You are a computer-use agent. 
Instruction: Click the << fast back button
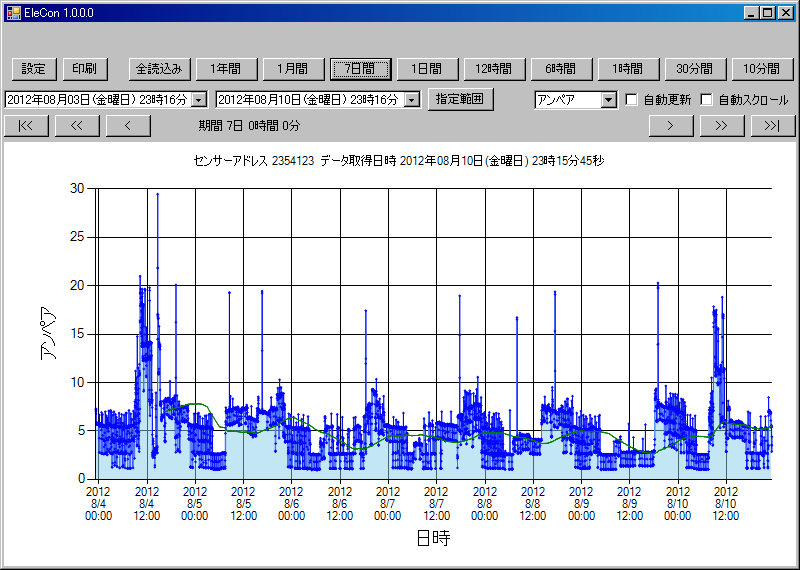[x=77, y=126]
